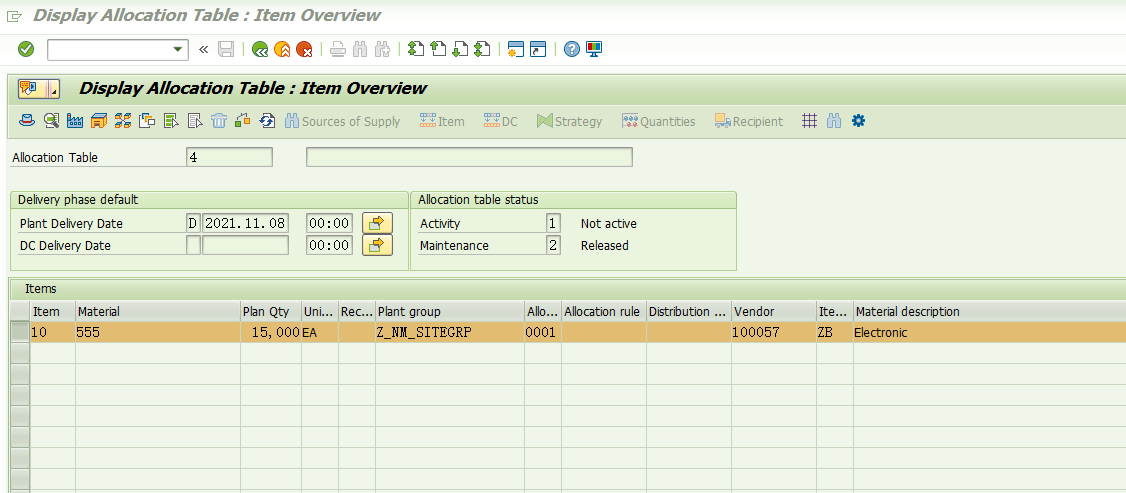Go to Next Page icon
This screenshot has width=1126, height=493.
tap(460, 50)
